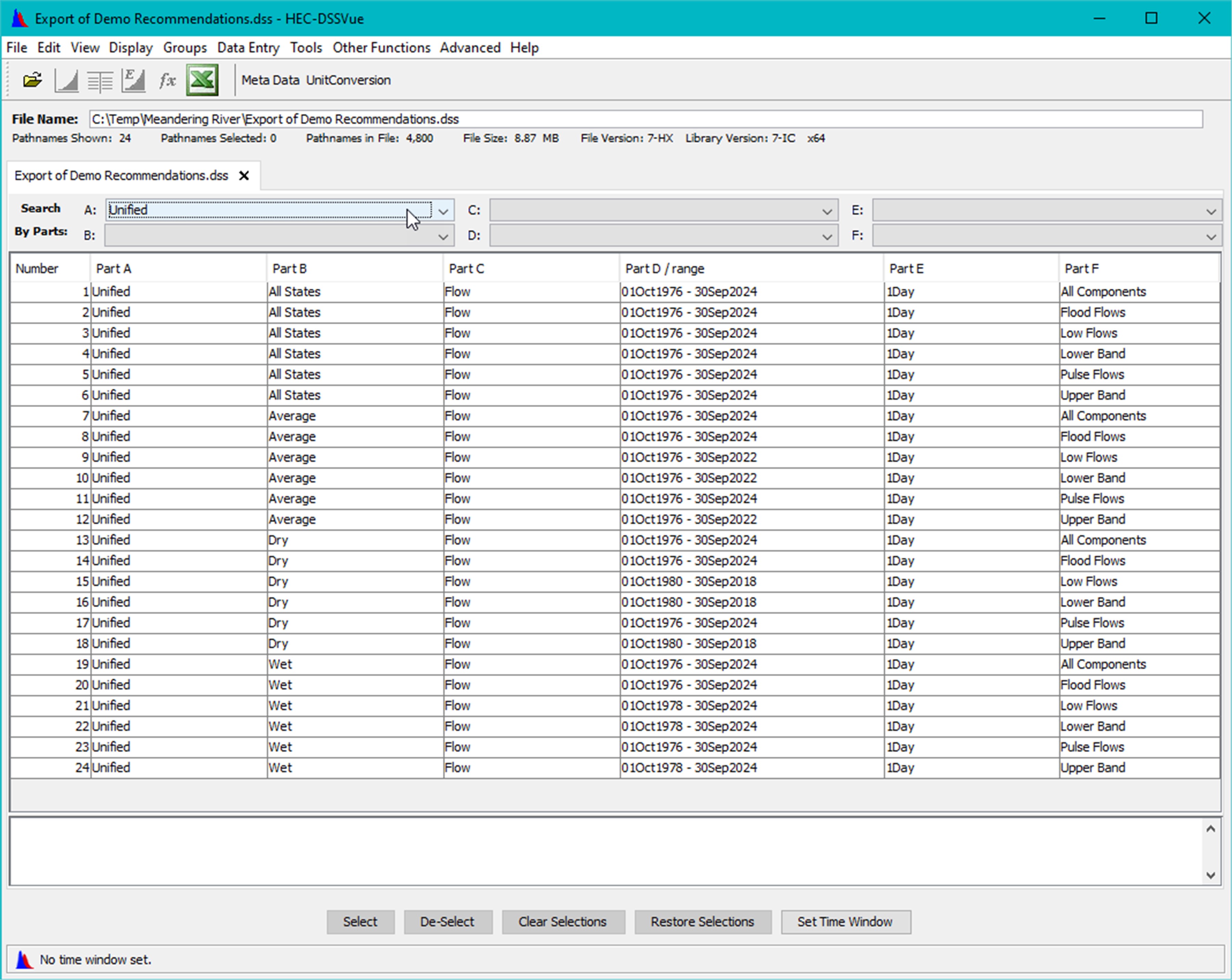This screenshot has width=1232, height=980.
Task: Close the Export of Demo Recommendations.dss tab
Action: (244, 175)
